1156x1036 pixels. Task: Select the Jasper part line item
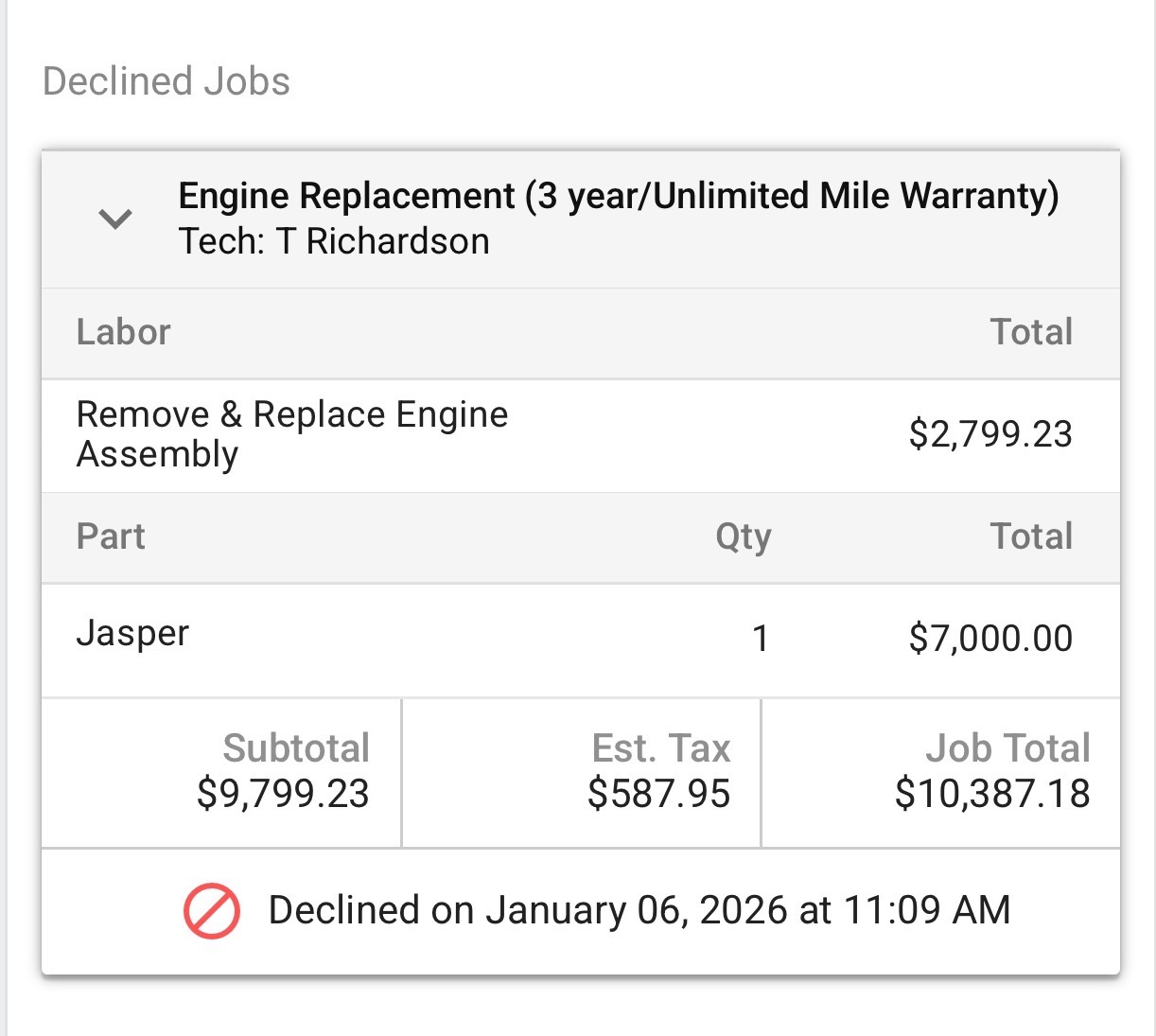132,633
